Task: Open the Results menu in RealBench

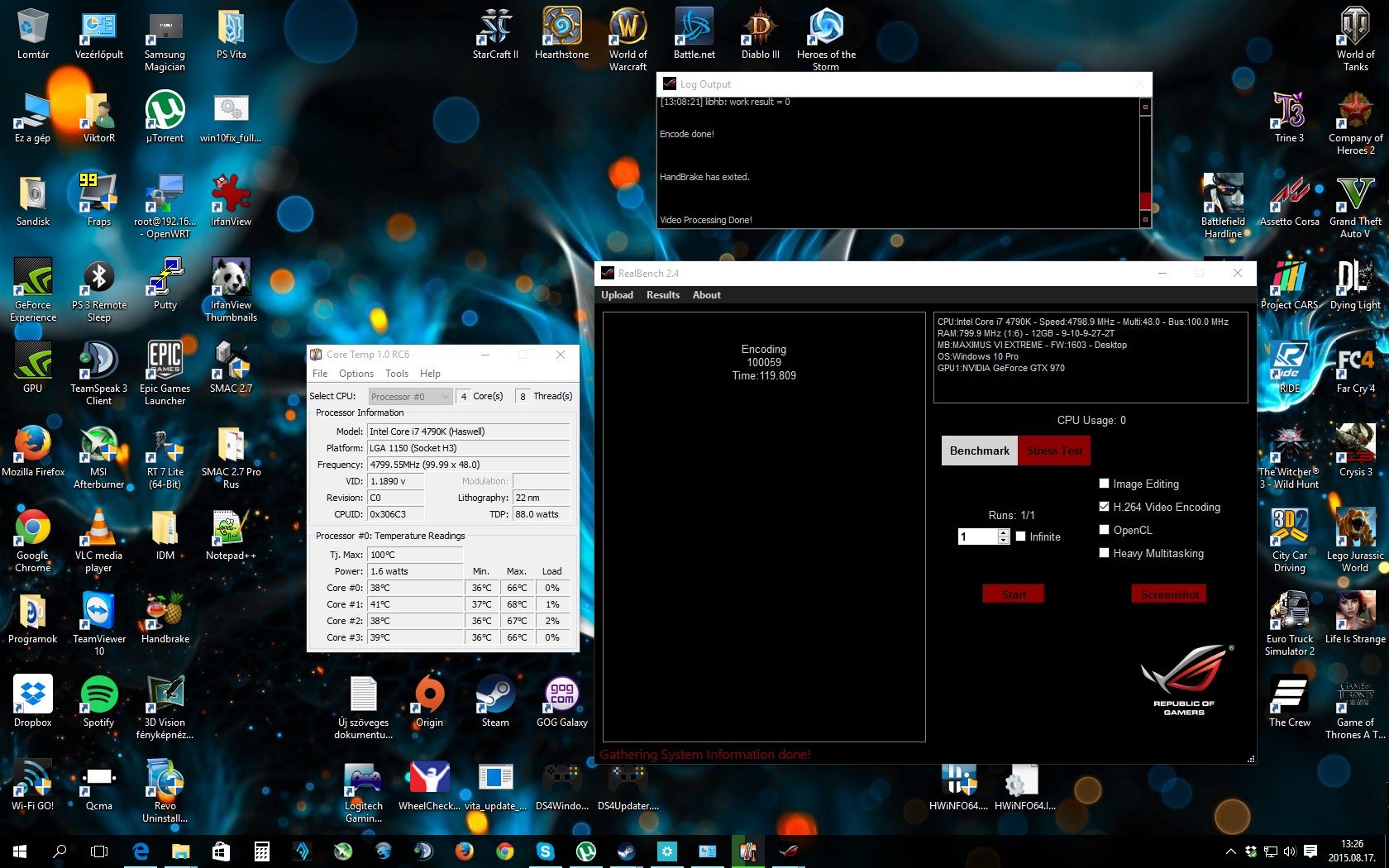Action: pyautogui.click(x=662, y=295)
